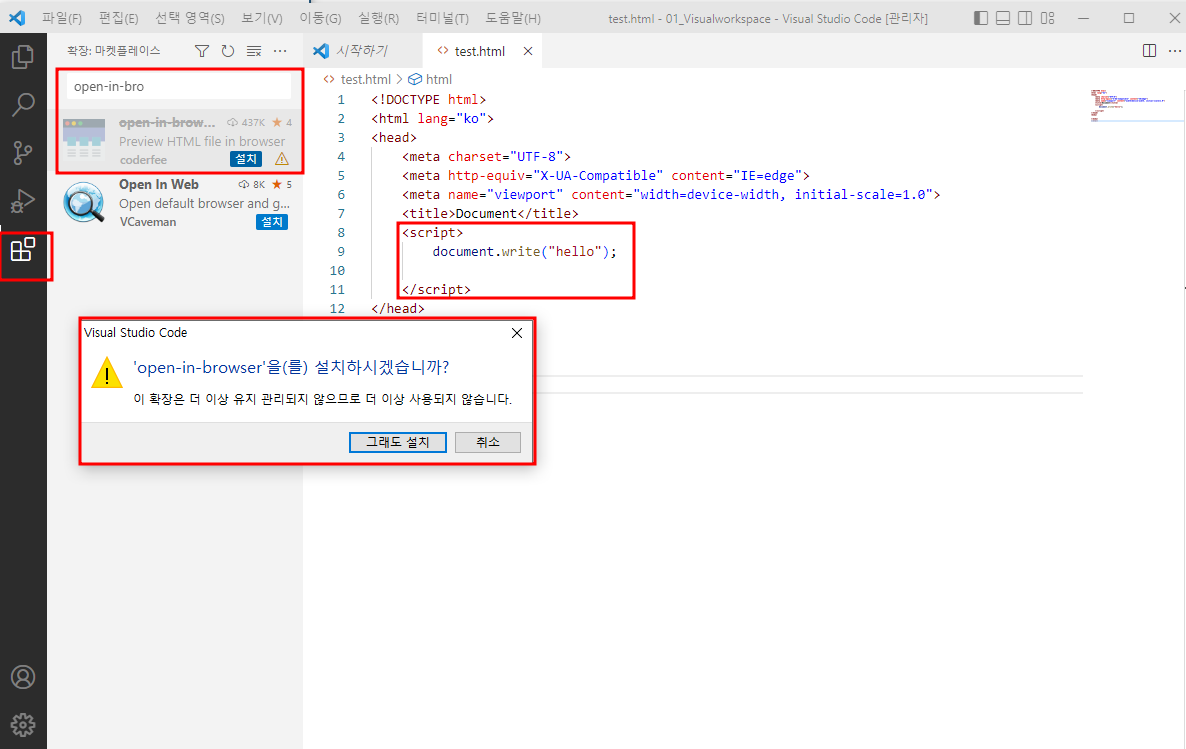Click the <title>Document</title> line
The width and height of the screenshot is (1186, 749).
(490, 213)
